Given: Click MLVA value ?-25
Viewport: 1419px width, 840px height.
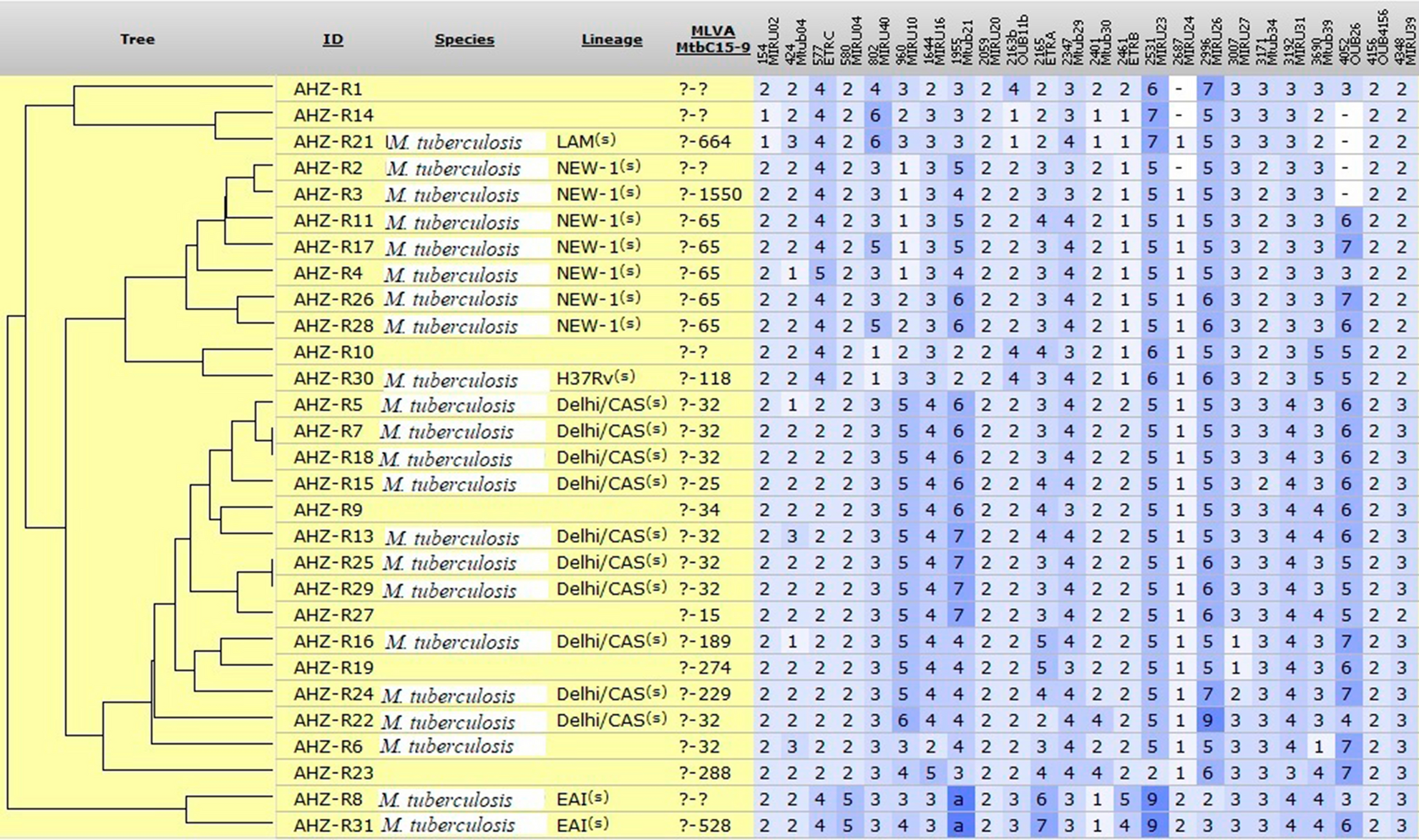Looking at the screenshot, I should [x=699, y=484].
